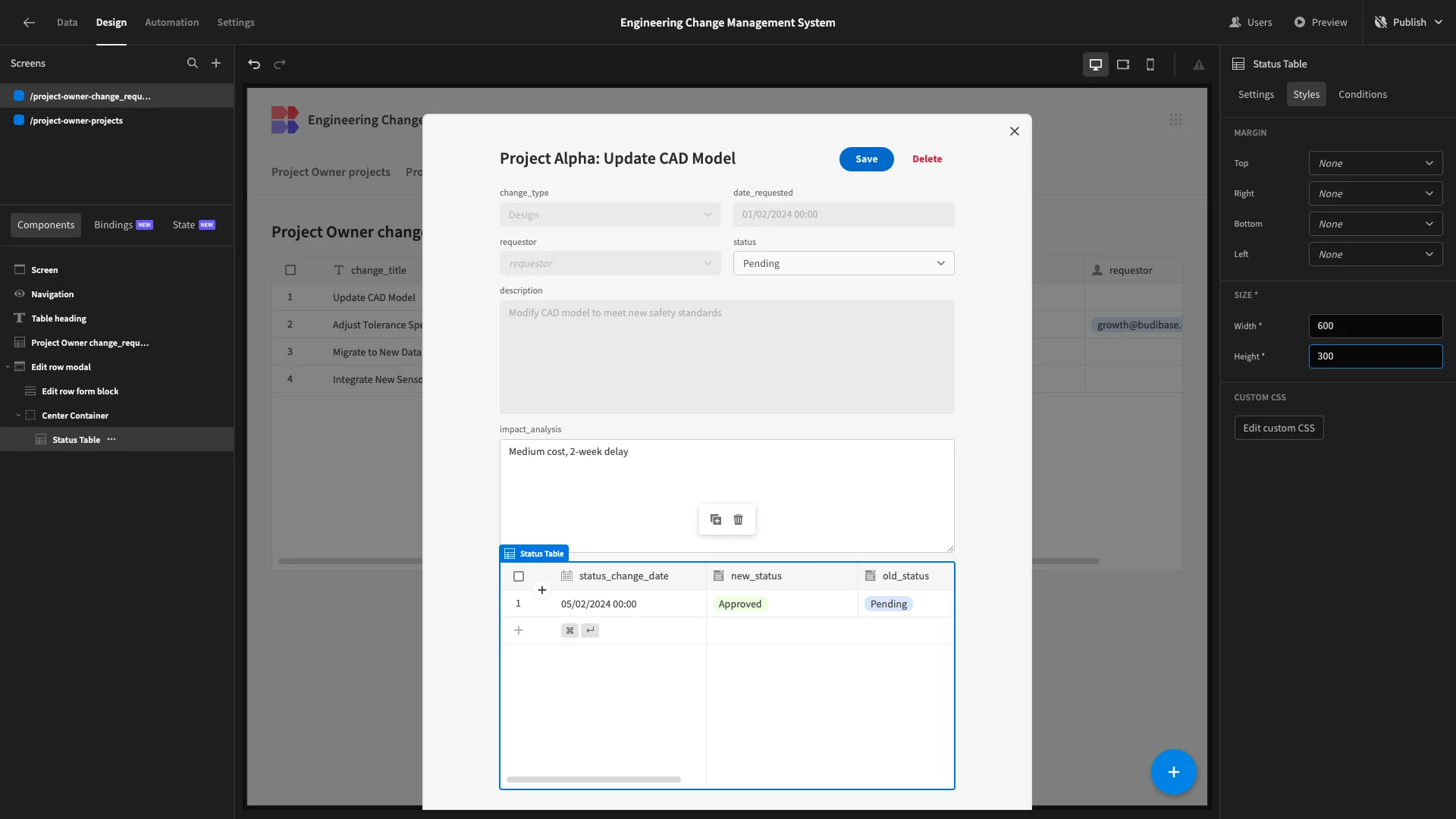
Task: Toggle select-all checkbox in change requests table
Action: pos(290,270)
